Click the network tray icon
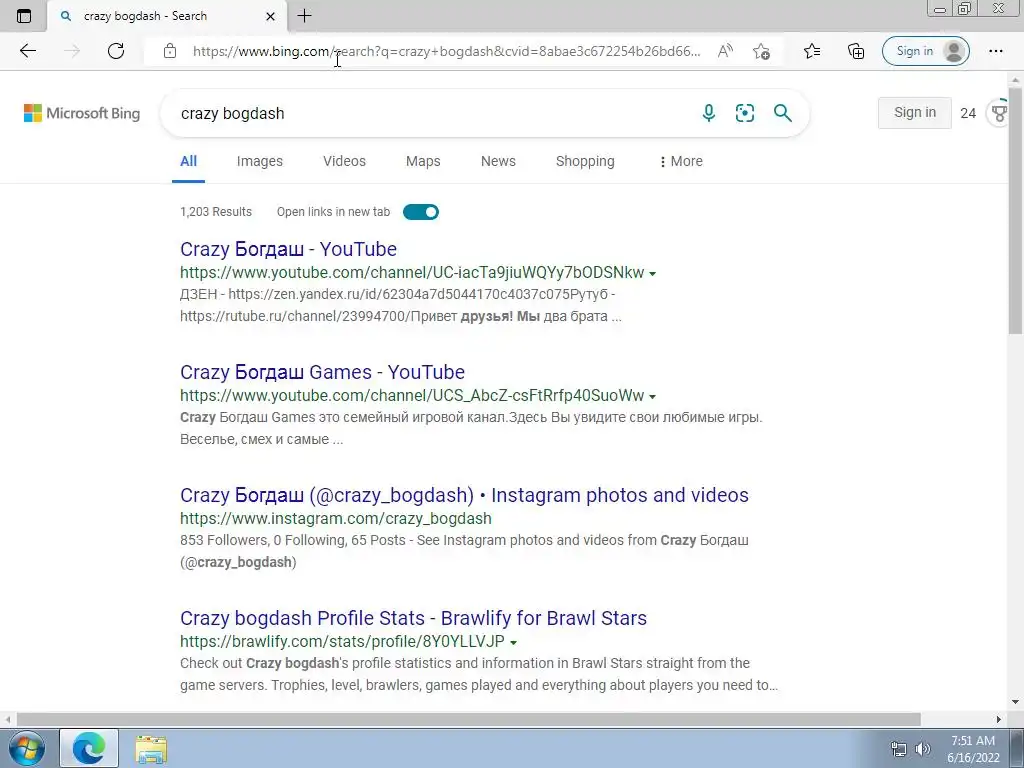The image size is (1024, 768). pos(899,749)
